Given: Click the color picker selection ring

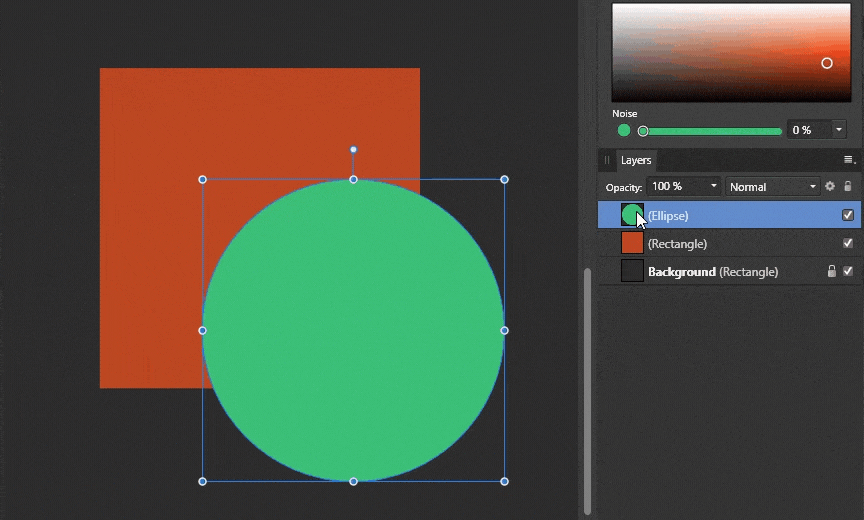Looking at the screenshot, I should pyautogui.click(x=827, y=63).
